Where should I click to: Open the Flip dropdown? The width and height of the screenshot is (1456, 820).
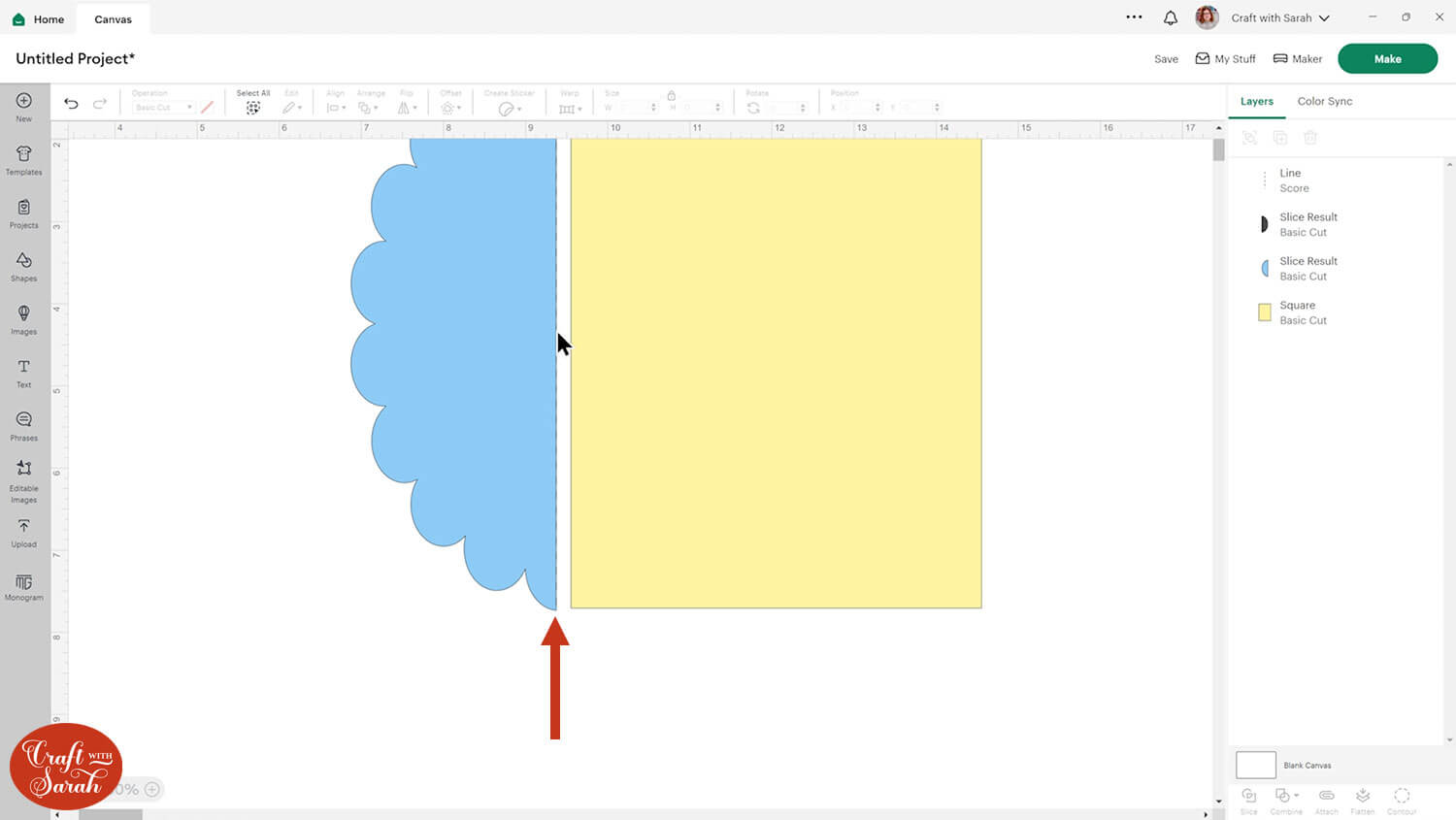[406, 108]
